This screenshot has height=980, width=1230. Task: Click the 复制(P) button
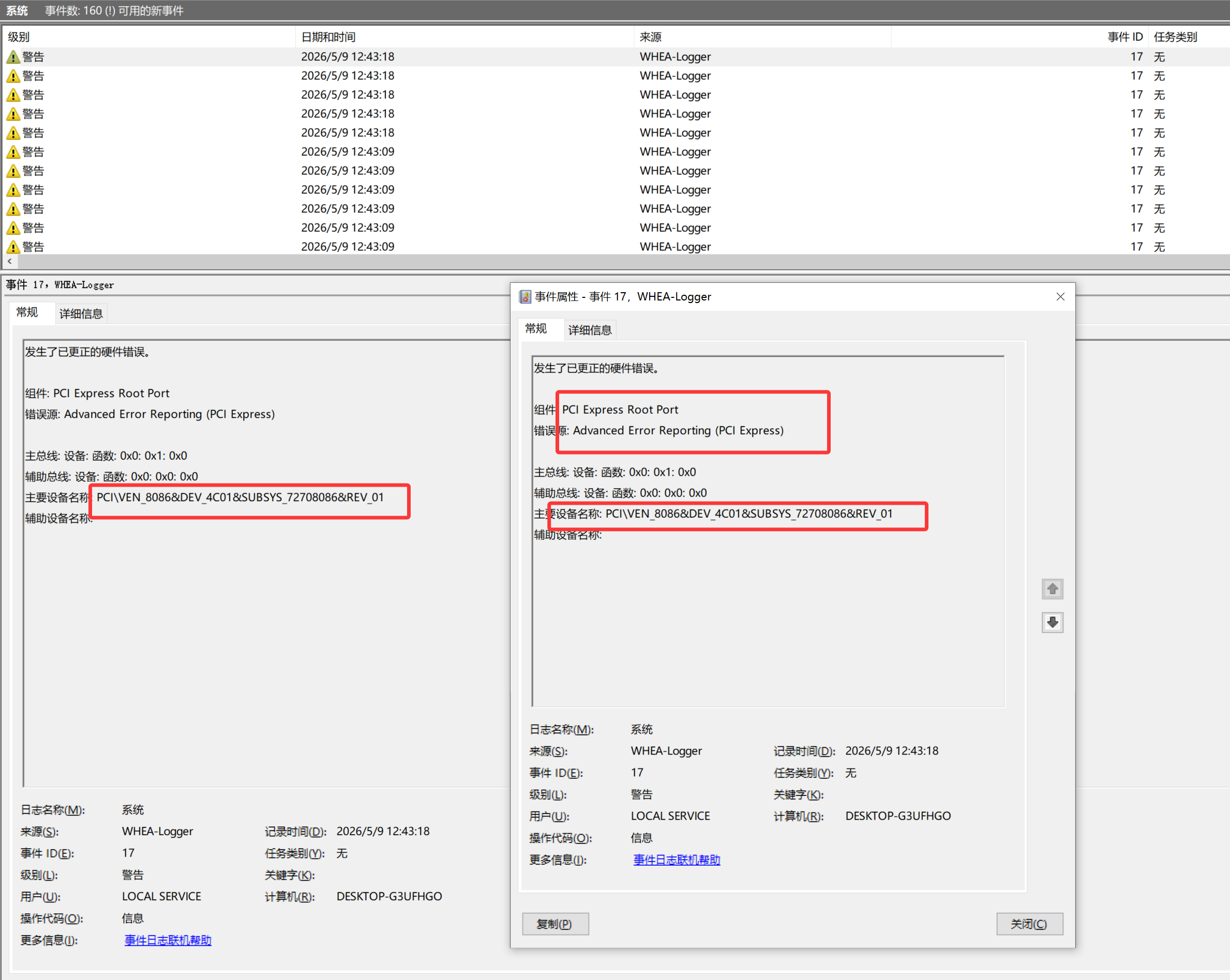(x=555, y=924)
